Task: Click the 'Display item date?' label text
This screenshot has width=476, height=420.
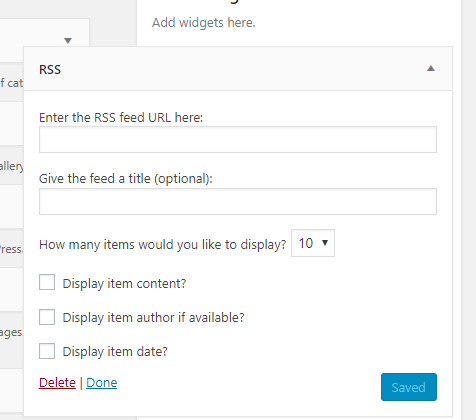Action: coord(115,352)
